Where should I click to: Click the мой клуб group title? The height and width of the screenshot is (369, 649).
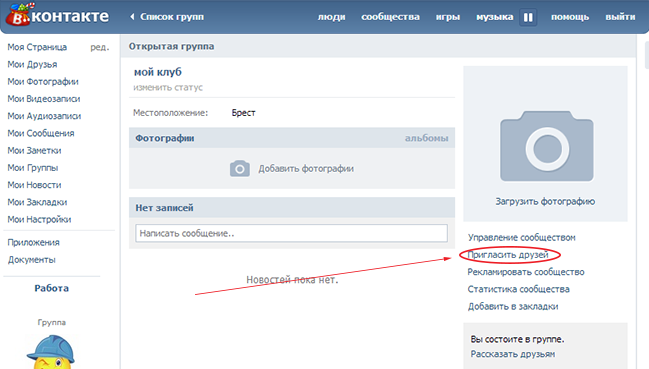click(158, 72)
